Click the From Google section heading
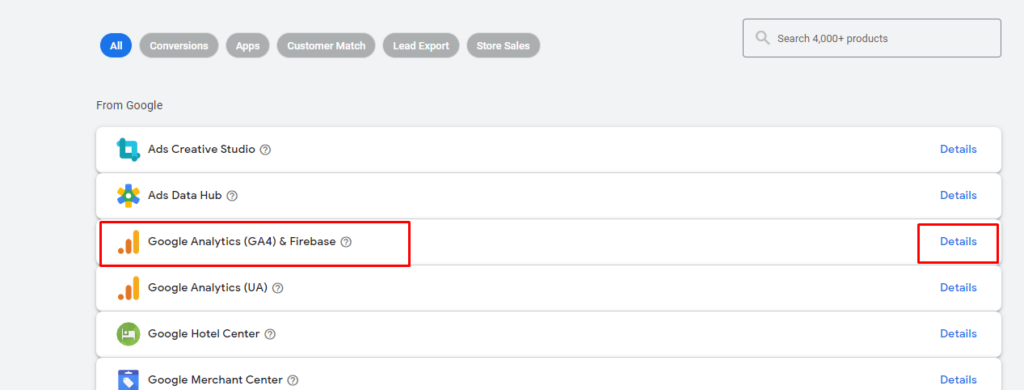 click(x=129, y=105)
